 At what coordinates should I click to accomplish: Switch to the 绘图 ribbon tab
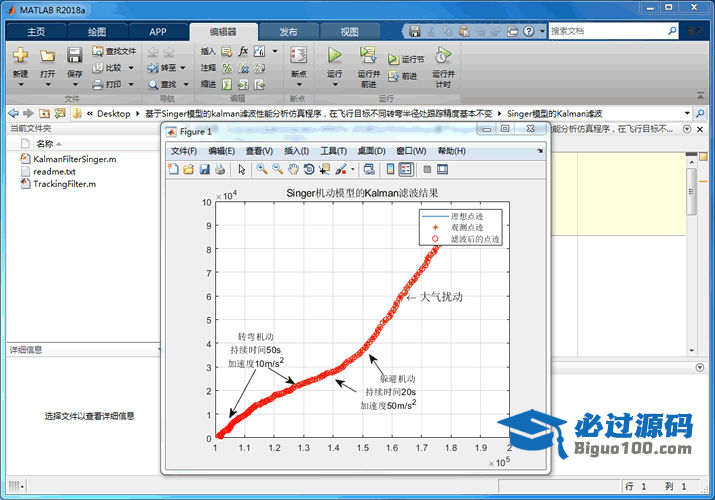(x=98, y=31)
